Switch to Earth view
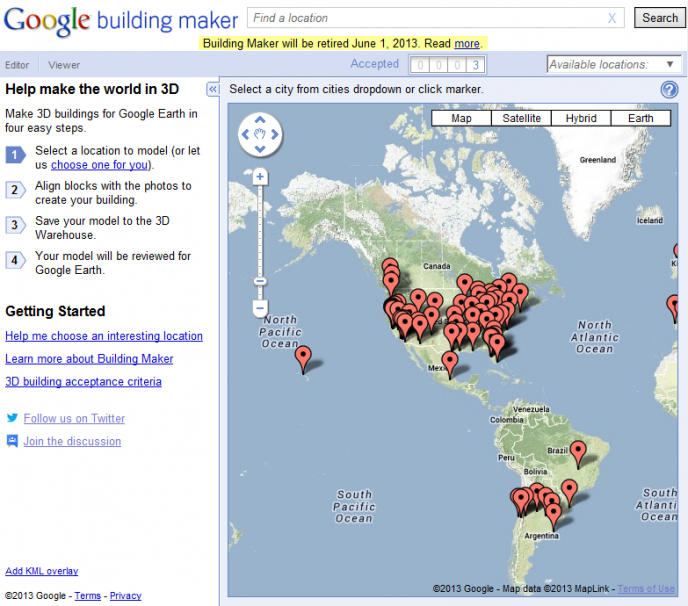 click(x=641, y=118)
